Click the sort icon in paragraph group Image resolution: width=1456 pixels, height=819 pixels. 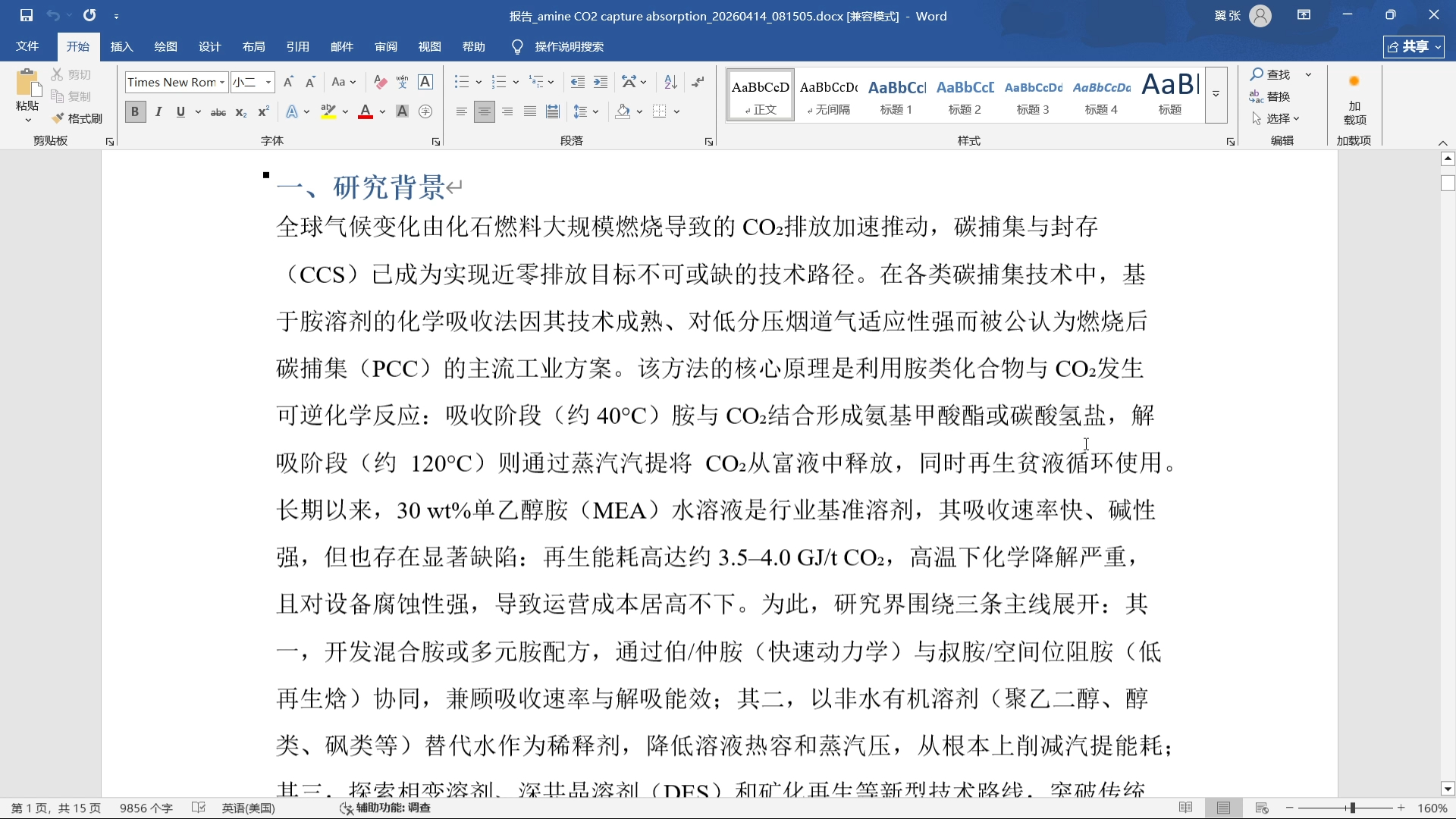tap(670, 82)
